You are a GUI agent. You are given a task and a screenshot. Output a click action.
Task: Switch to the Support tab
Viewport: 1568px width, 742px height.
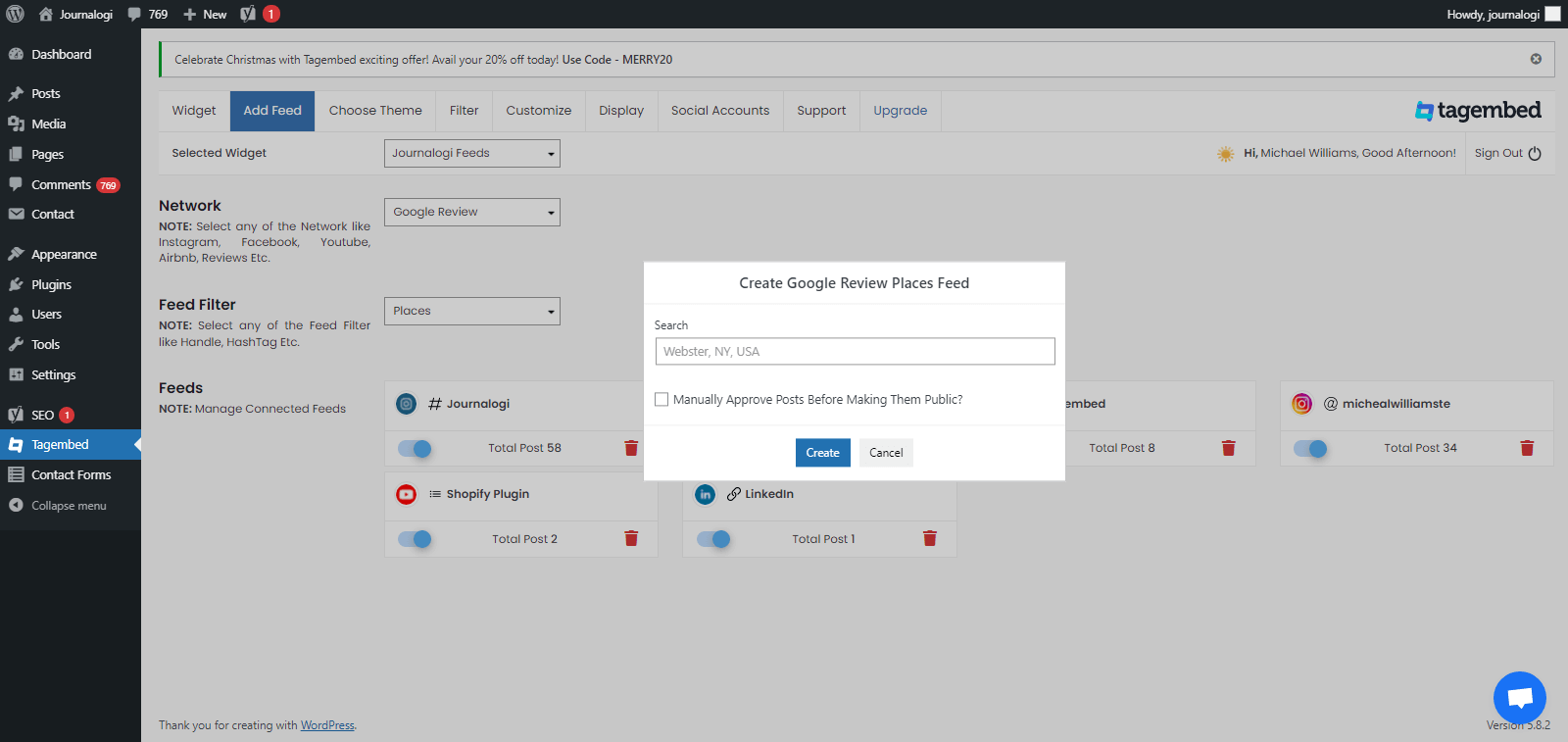821,111
